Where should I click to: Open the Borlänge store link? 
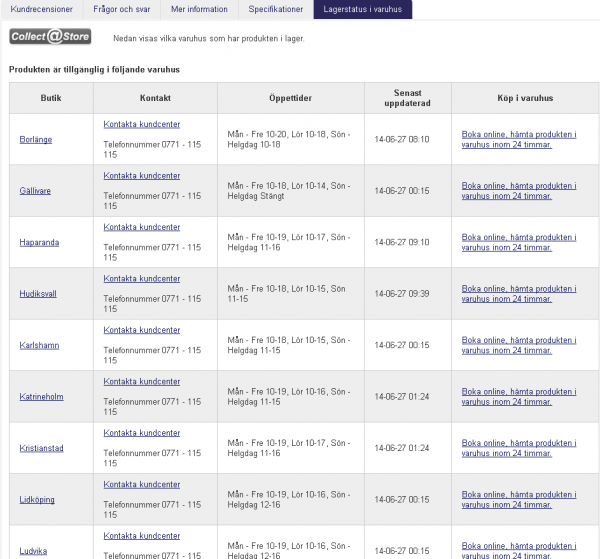click(x=36, y=139)
